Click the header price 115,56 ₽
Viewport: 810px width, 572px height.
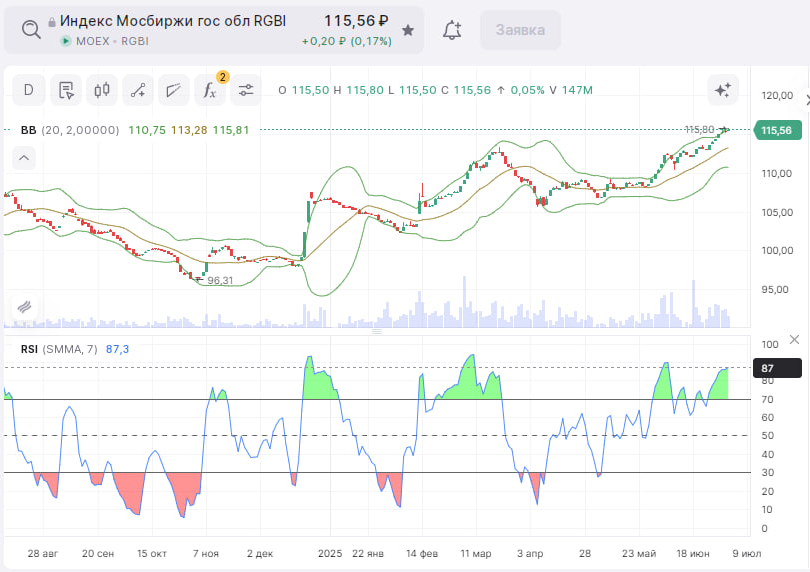(356, 21)
